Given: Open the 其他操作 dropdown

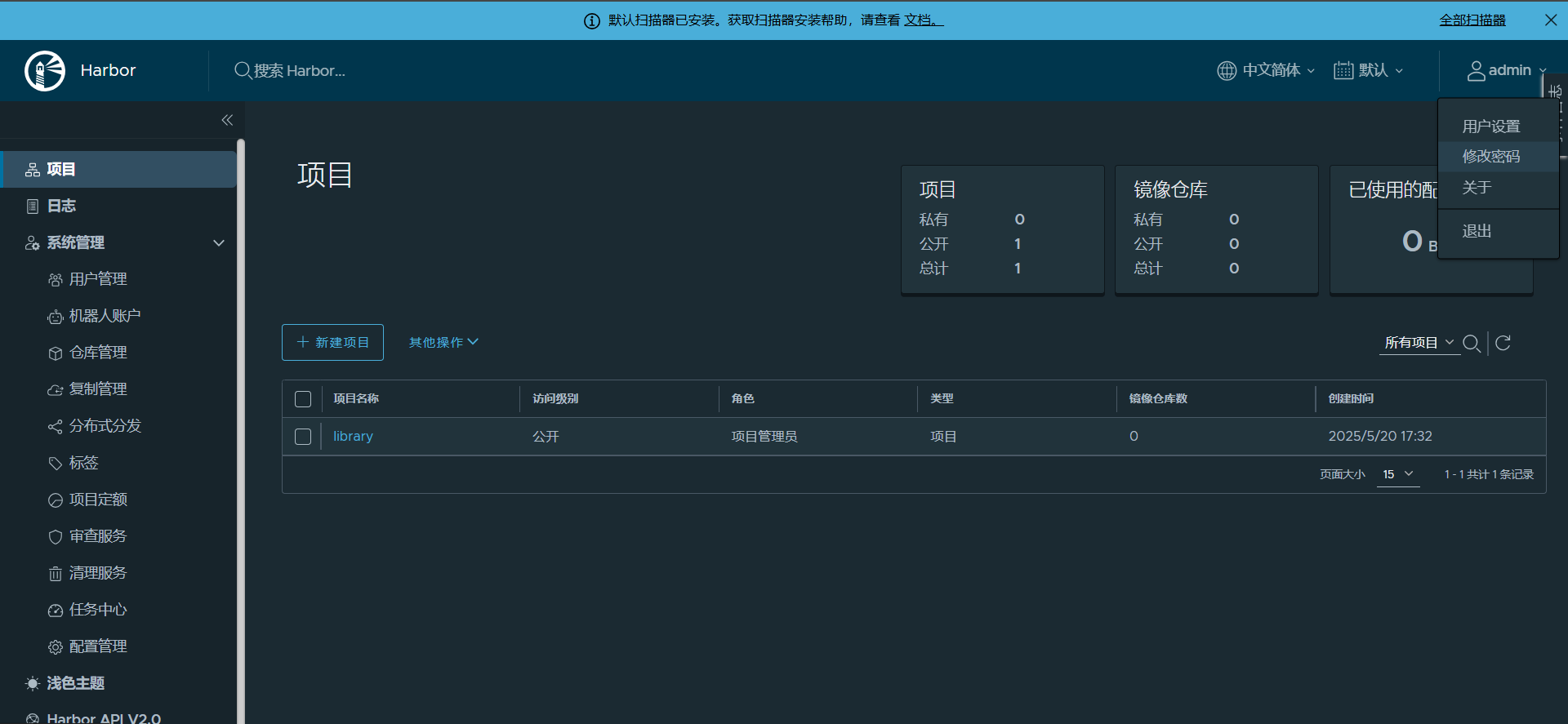Looking at the screenshot, I should click(x=443, y=342).
